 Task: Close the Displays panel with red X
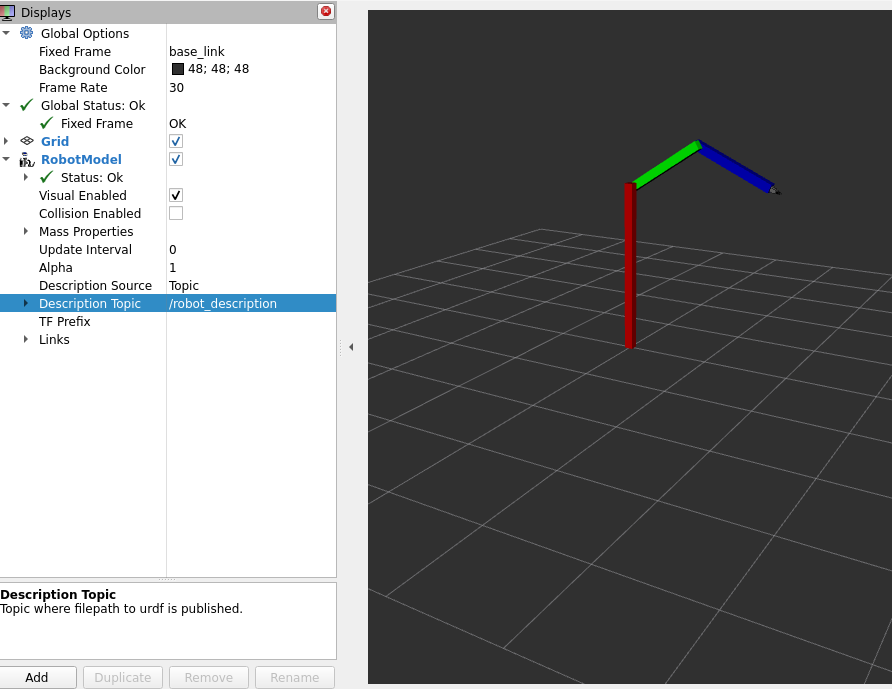pyautogui.click(x=326, y=11)
